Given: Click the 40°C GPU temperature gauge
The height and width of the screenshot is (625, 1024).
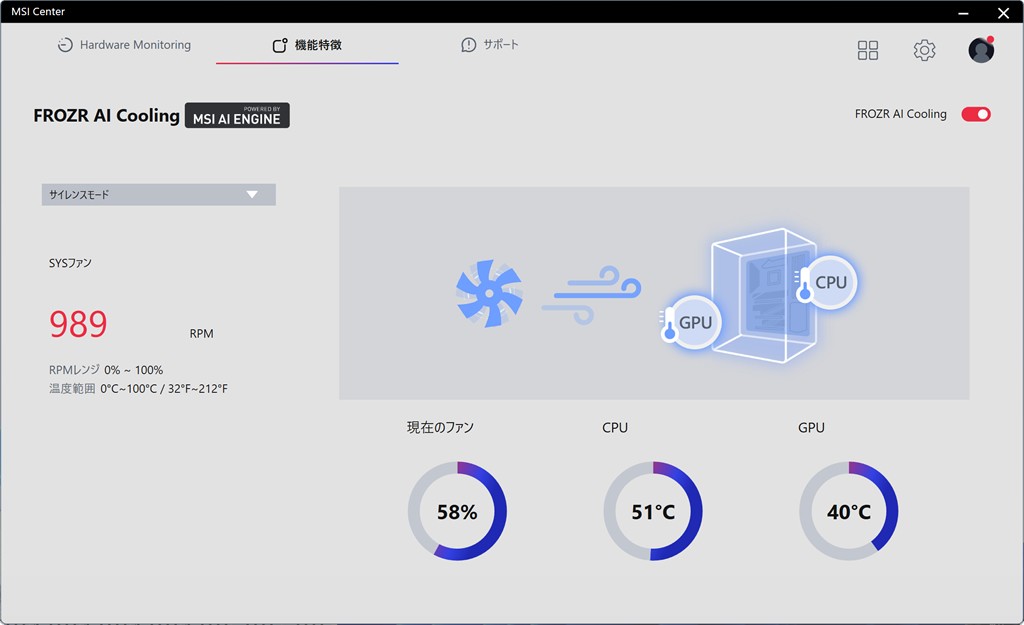Looking at the screenshot, I should click(x=849, y=511).
